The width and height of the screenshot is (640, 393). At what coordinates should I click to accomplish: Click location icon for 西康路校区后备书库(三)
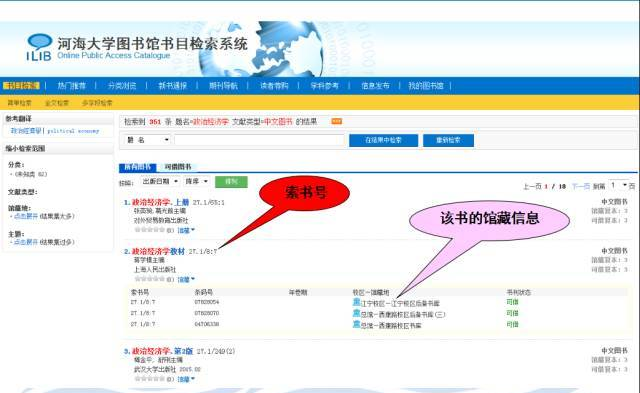tap(356, 313)
